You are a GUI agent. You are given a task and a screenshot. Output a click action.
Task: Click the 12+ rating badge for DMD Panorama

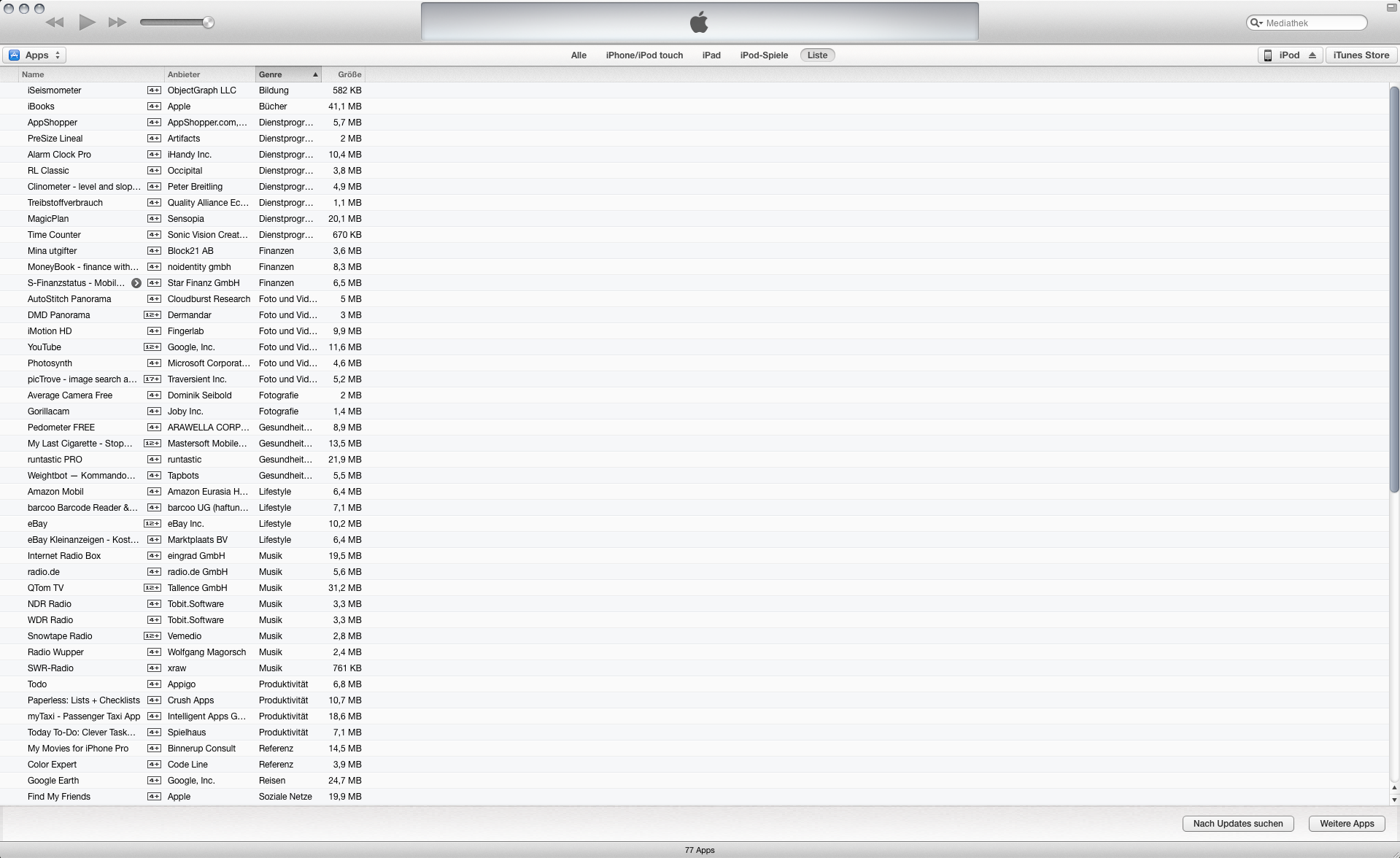coord(152,315)
